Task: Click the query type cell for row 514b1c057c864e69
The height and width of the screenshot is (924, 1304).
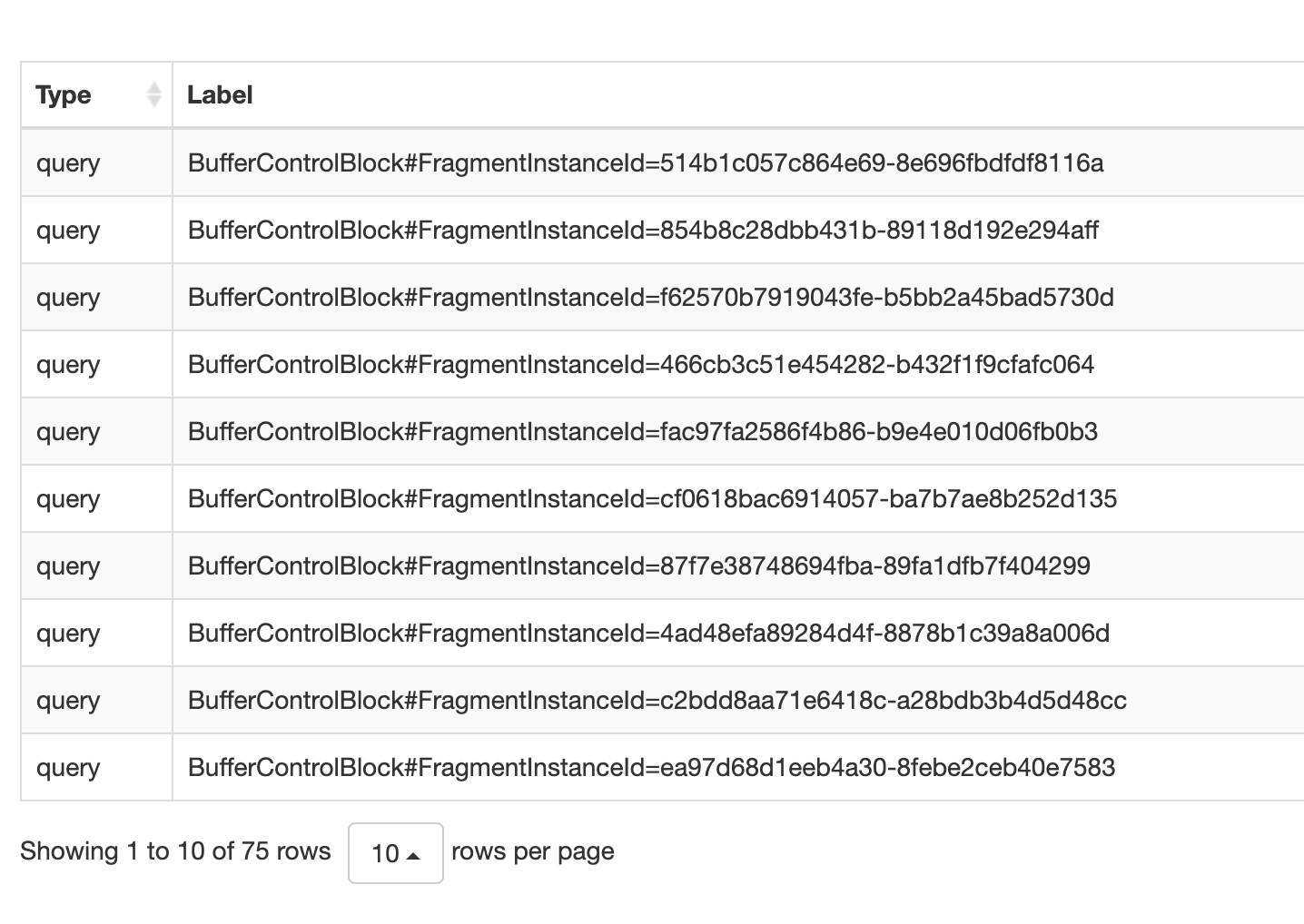Action: click(x=68, y=163)
